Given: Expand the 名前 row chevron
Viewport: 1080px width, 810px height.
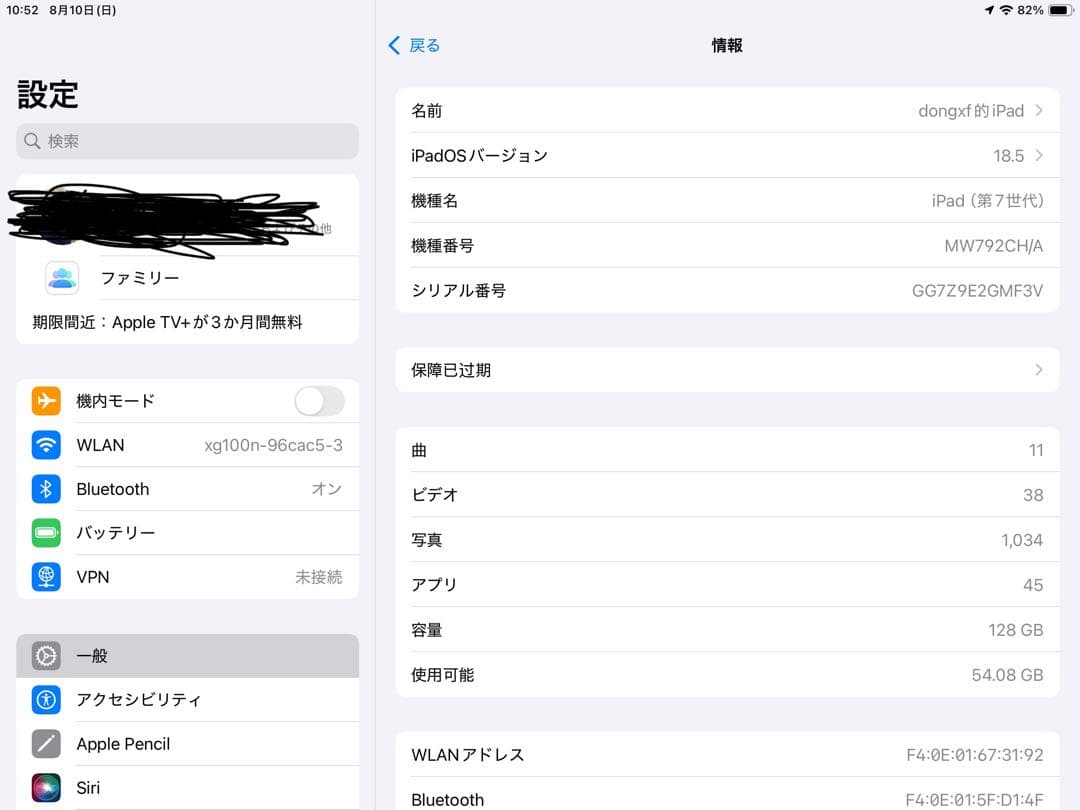Looking at the screenshot, I should coord(1040,111).
